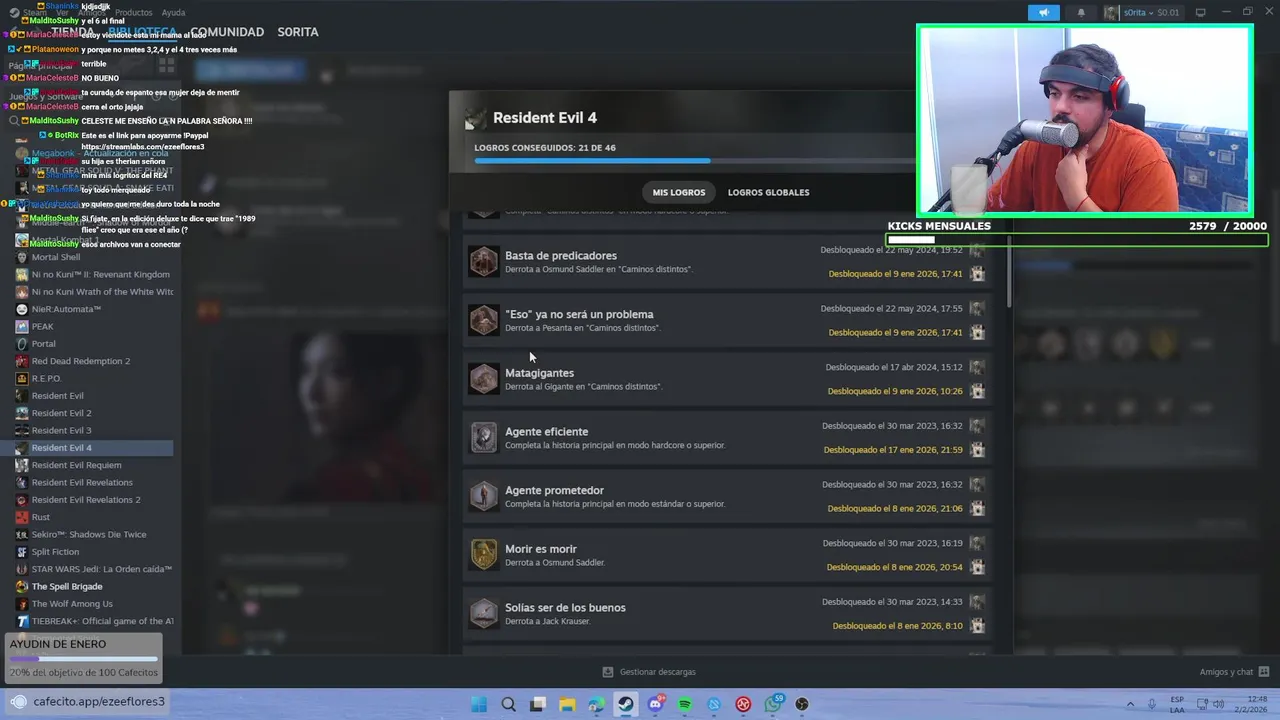The height and width of the screenshot is (720, 1280).
Task: Select Ni no Kuni Wrath of the White Witch
Action: (x=102, y=292)
